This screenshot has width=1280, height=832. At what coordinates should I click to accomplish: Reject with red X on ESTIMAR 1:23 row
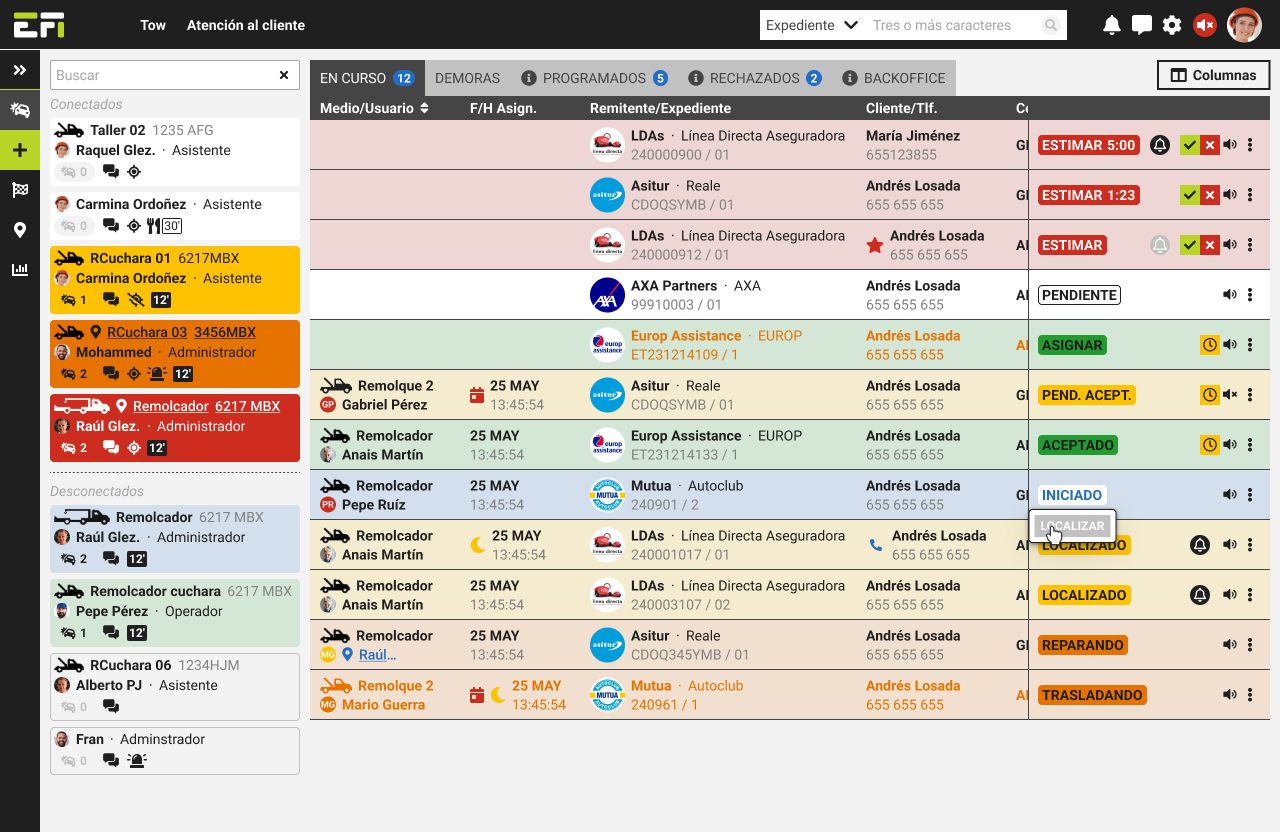click(x=1209, y=195)
